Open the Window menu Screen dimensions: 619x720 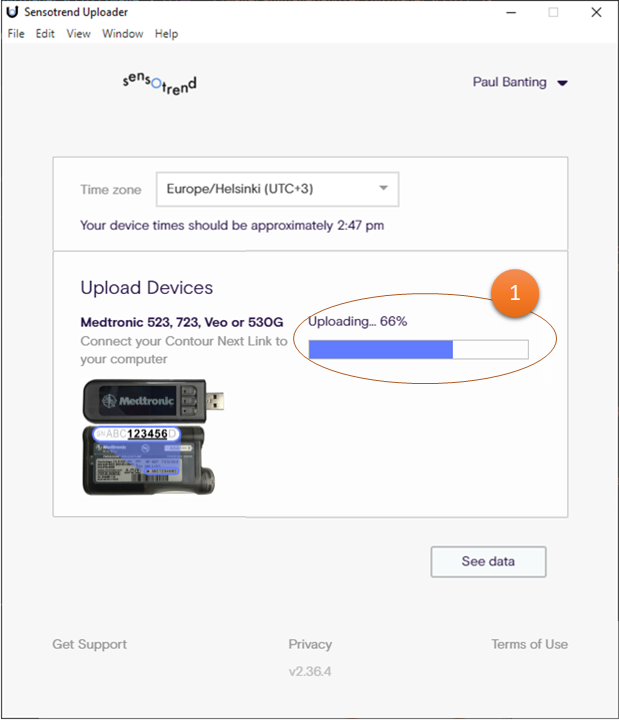(123, 34)
